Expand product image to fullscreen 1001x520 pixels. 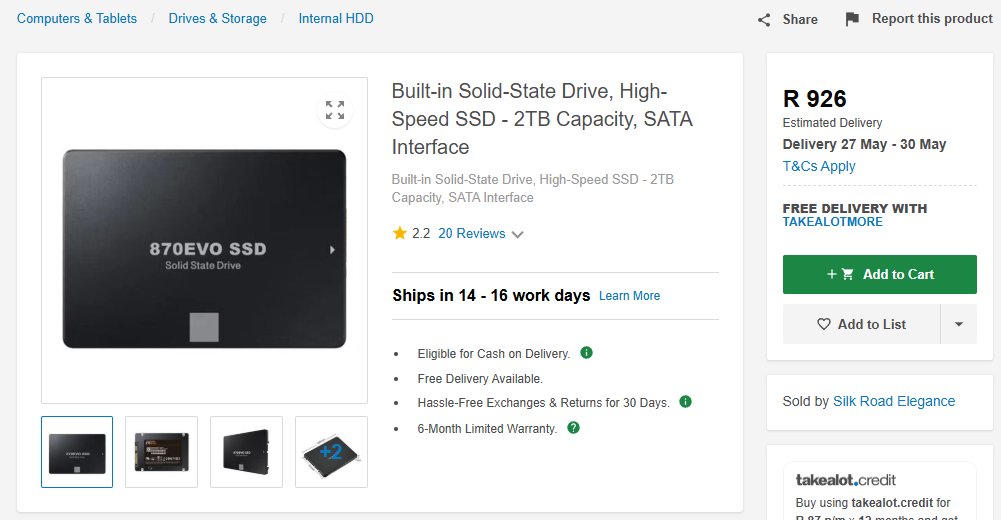pyautogui.click(x=335, y=110)
